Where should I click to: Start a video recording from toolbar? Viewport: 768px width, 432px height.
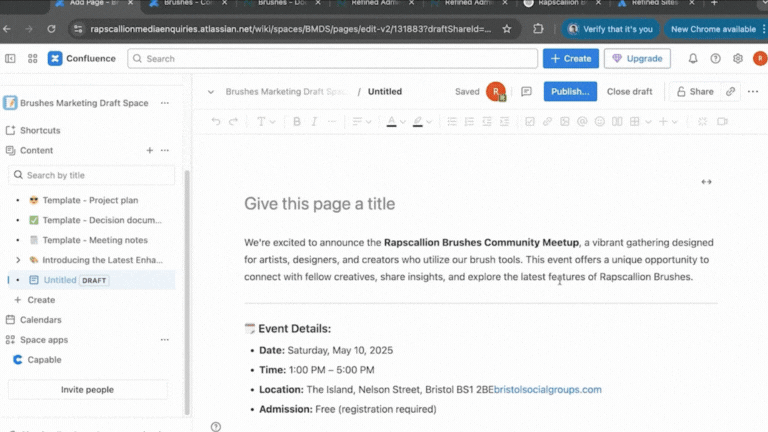[722, 121]
